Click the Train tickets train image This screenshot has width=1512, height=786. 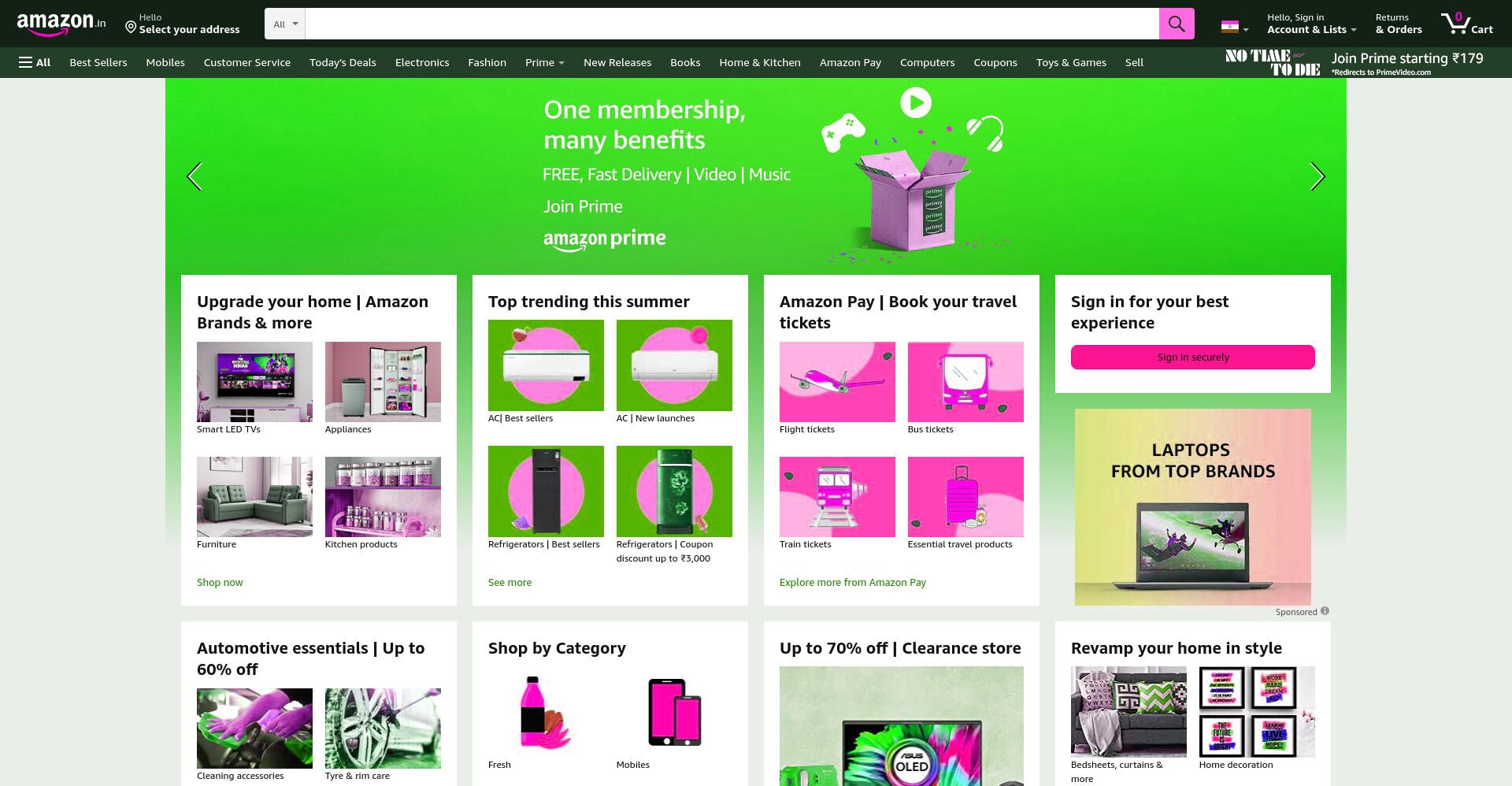(837, 497)
